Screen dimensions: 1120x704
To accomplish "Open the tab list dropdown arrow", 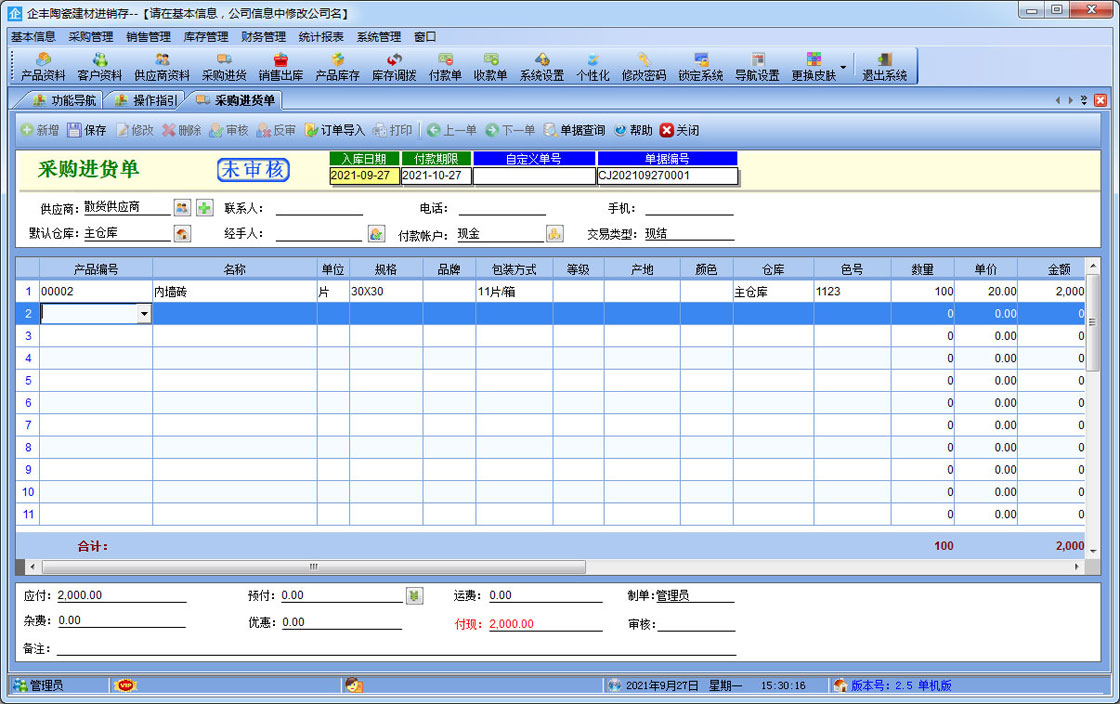I will 1084,100.
